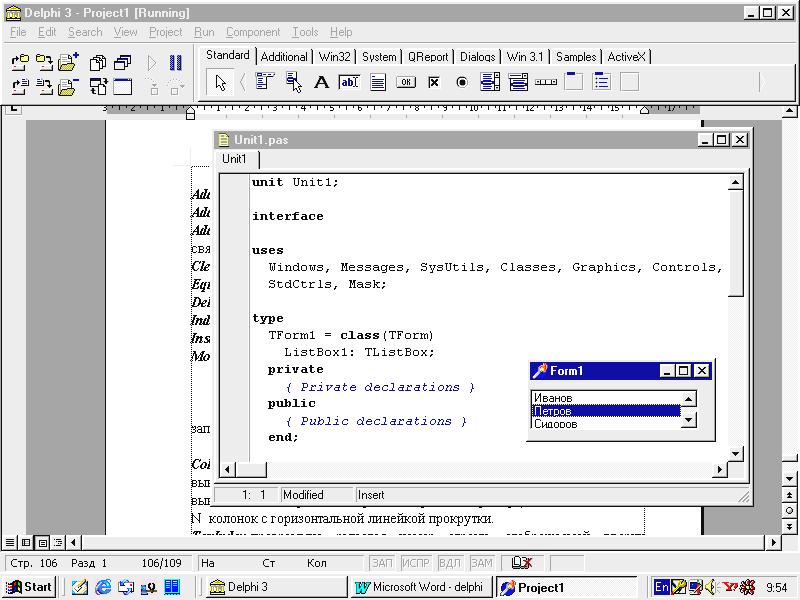Switch to the ActiveX palette tab
The width and height of the screenshot is (800, 600).
coord(627,57)
